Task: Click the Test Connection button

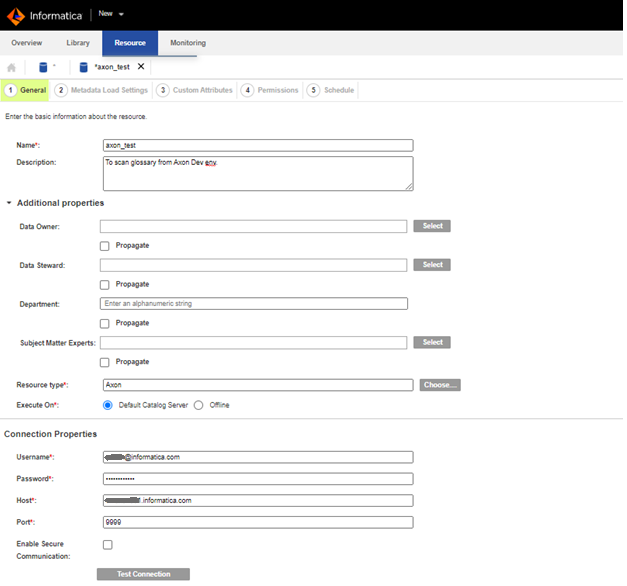Action: pyautogui.click(x=143, y=574)
